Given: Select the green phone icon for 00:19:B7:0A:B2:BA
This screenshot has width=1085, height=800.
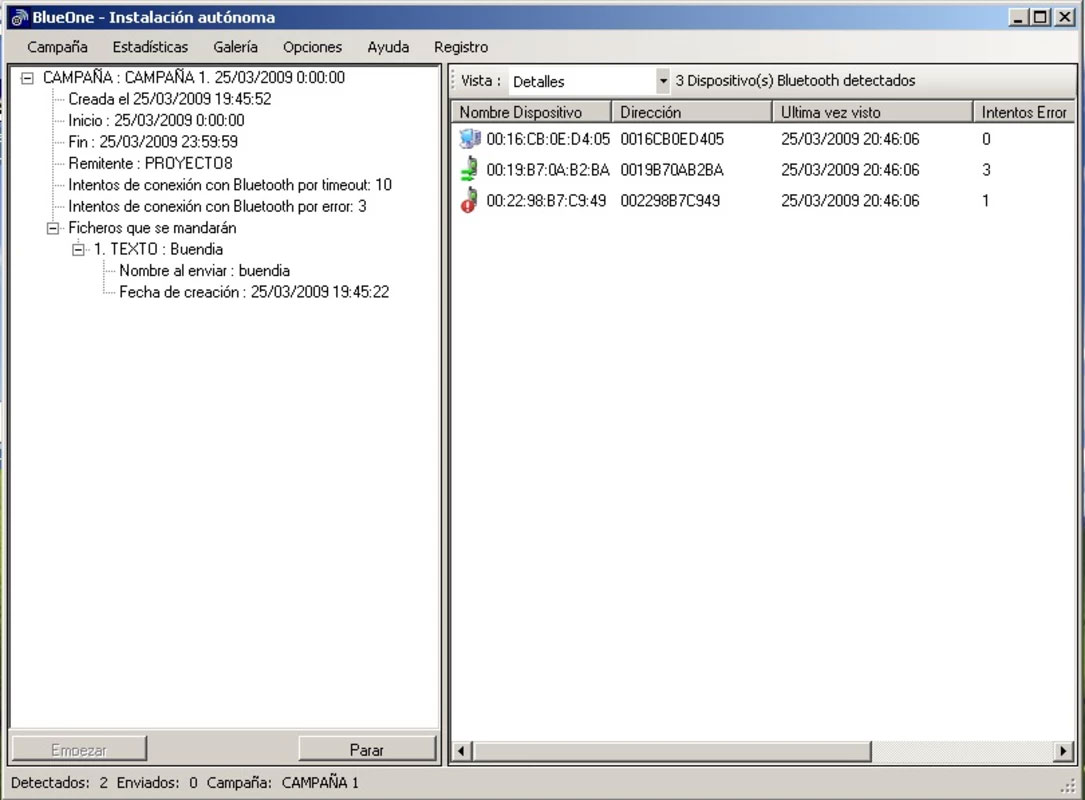Looking at the screenshot, I should [470, 170].
